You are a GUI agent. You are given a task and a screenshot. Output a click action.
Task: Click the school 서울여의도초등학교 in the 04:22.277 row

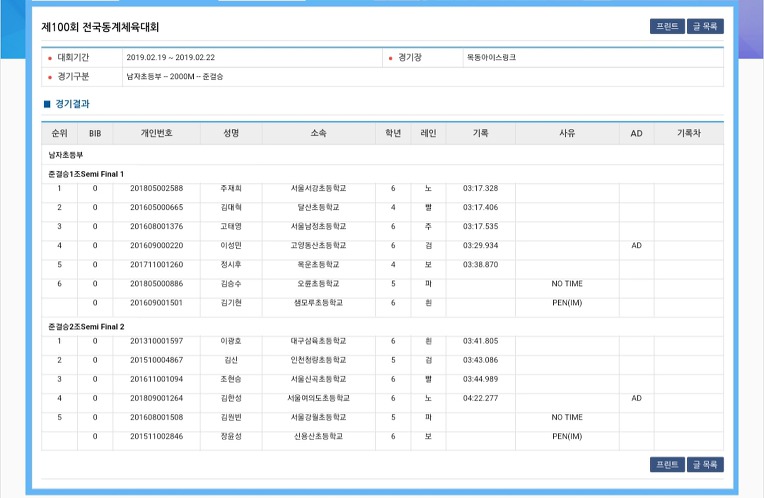pos(319,398)
